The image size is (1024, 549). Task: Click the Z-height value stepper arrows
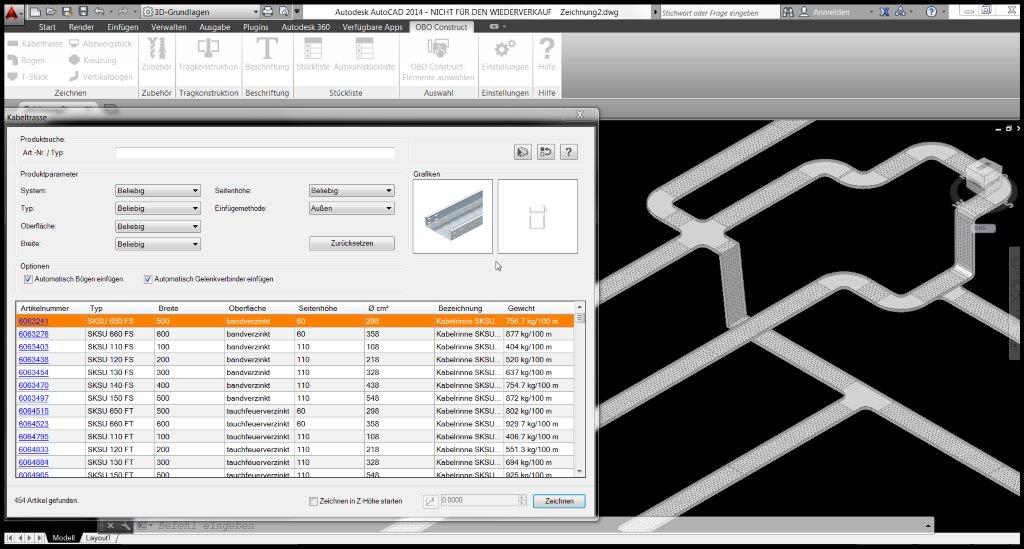pyautogui.click(x=521, y=501)
